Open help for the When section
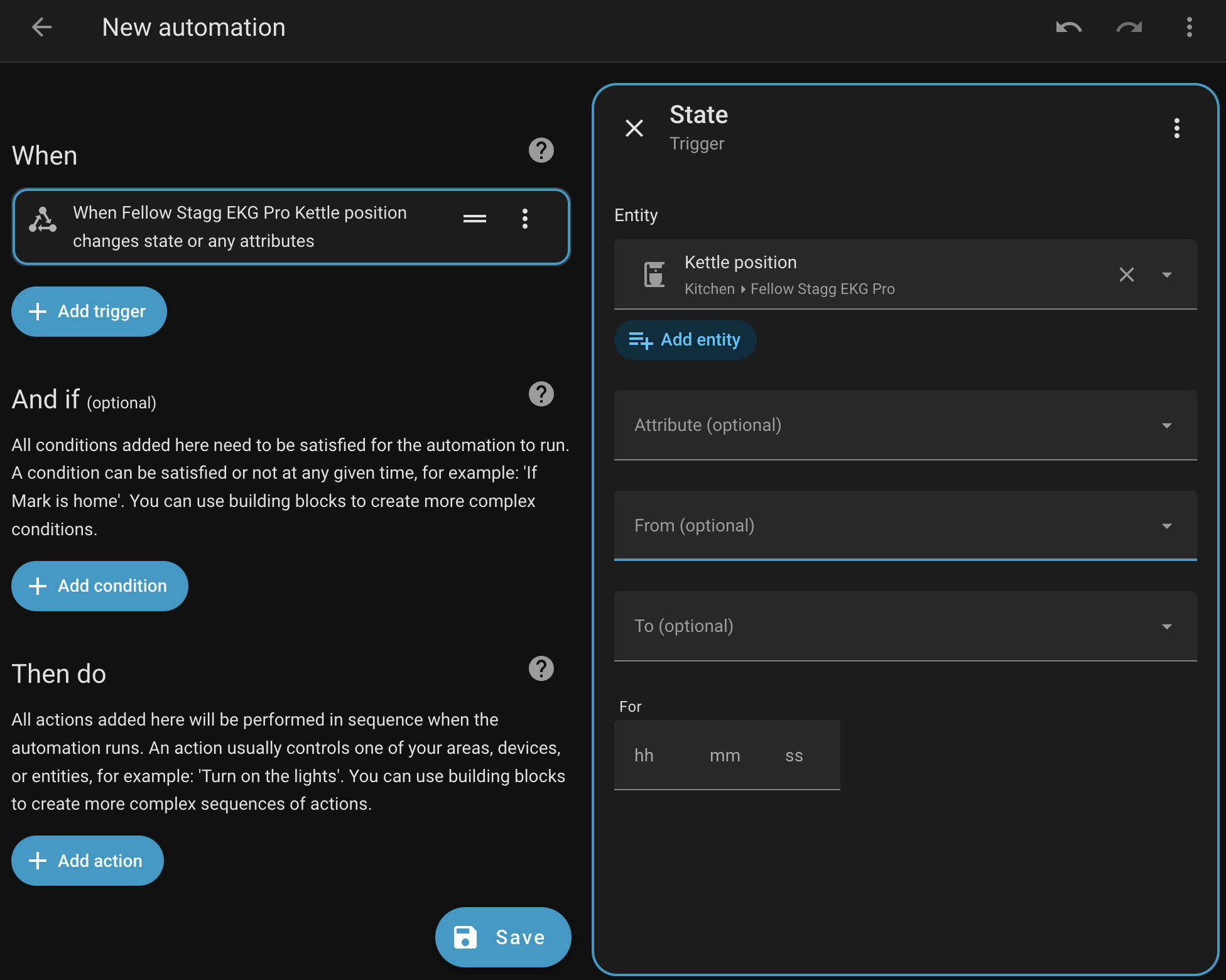This screenshot has height=980, width=1226. point(541,150)
